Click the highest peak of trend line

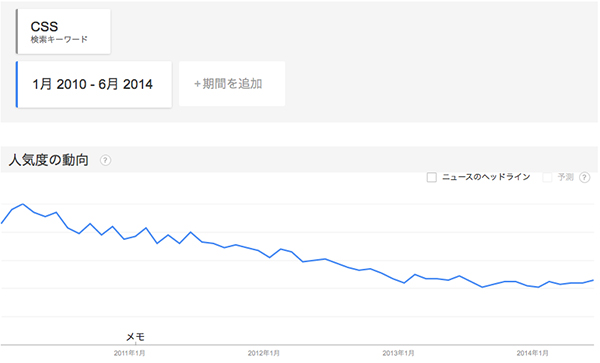click(23, 204)
